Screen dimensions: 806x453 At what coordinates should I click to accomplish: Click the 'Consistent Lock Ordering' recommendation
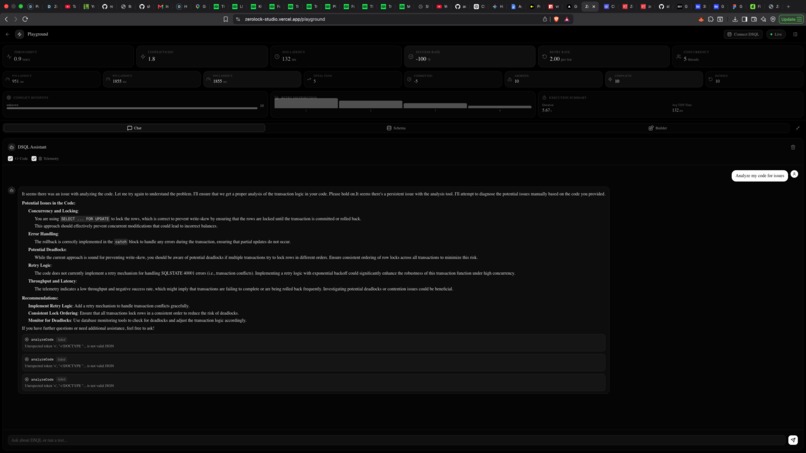click(53, 313)
